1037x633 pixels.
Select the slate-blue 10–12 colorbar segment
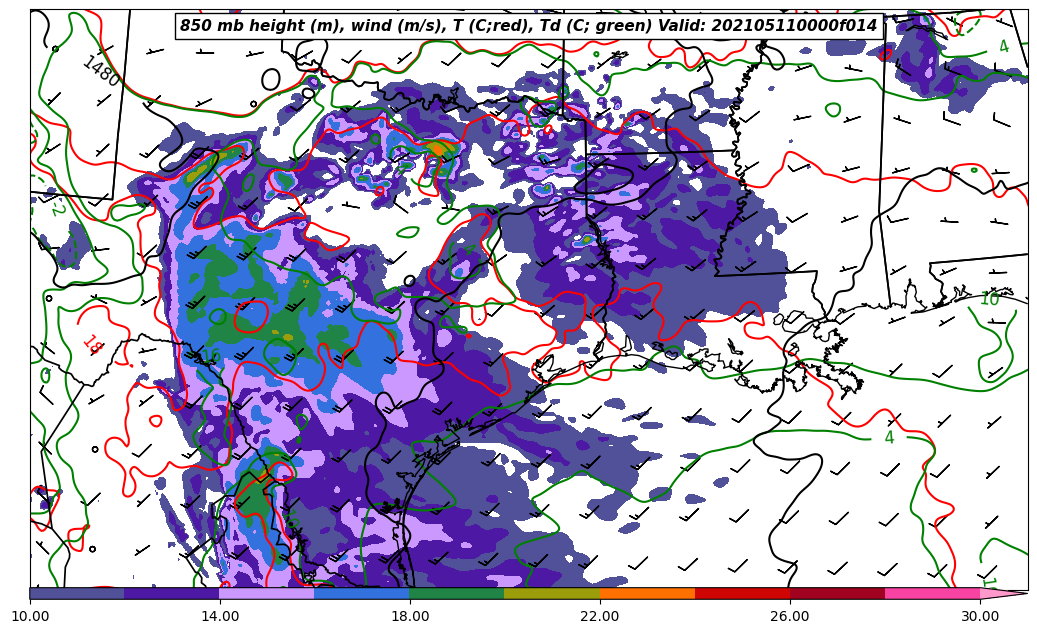(77, 593)
